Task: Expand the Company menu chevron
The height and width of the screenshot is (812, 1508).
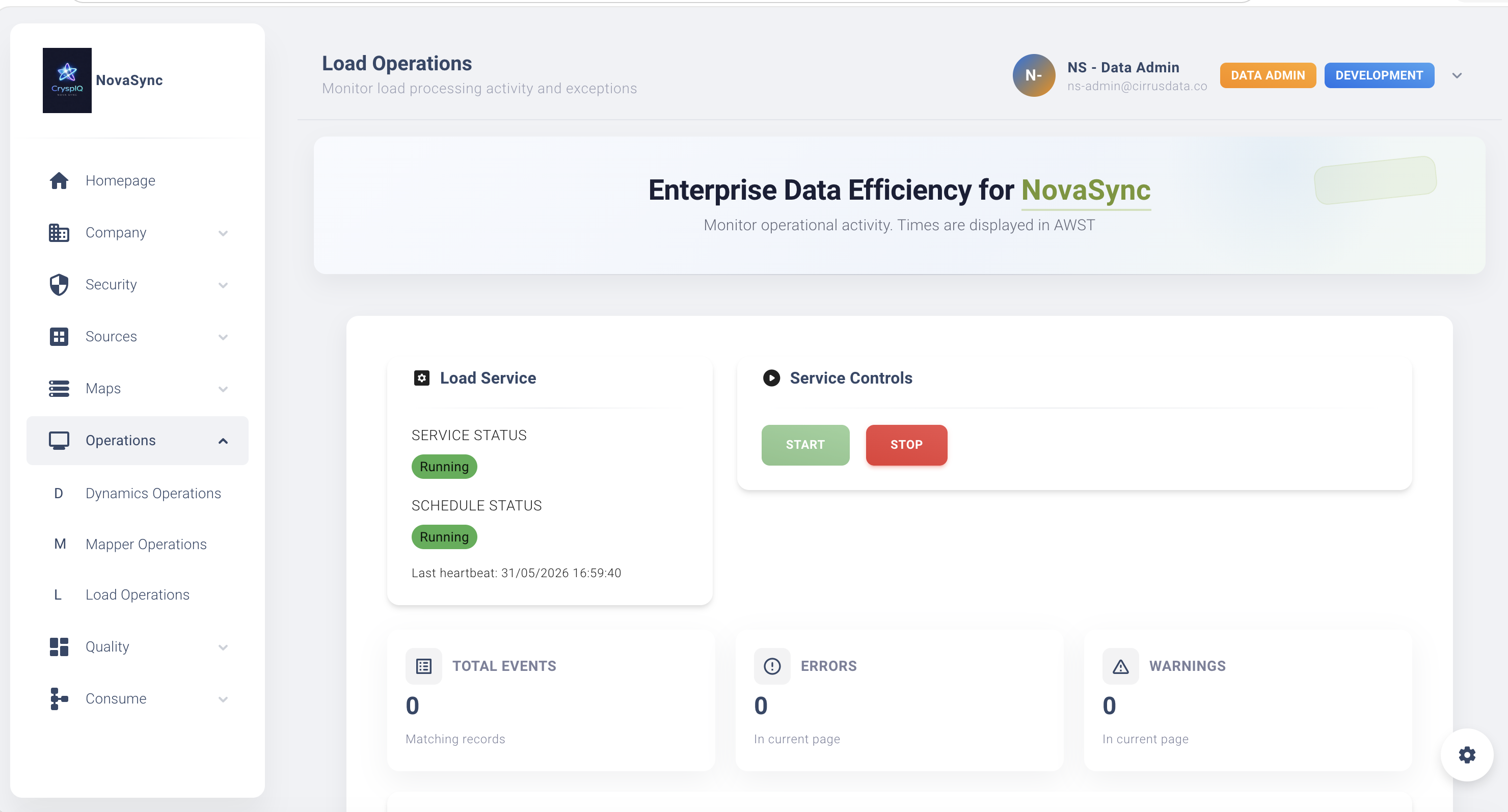Action: pos(223,233)
